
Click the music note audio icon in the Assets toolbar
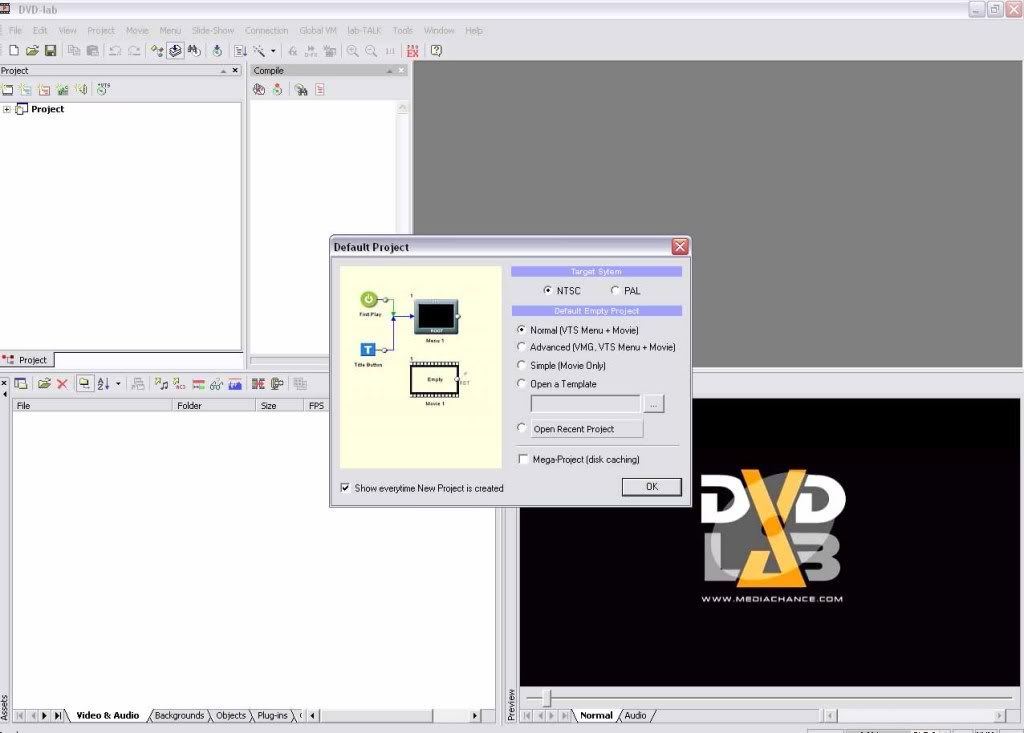pos(161,383)
